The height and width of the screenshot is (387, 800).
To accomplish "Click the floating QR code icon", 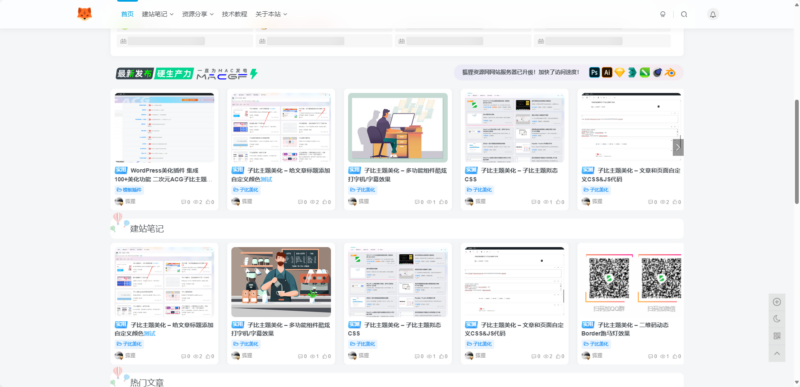I will [777, 336].
